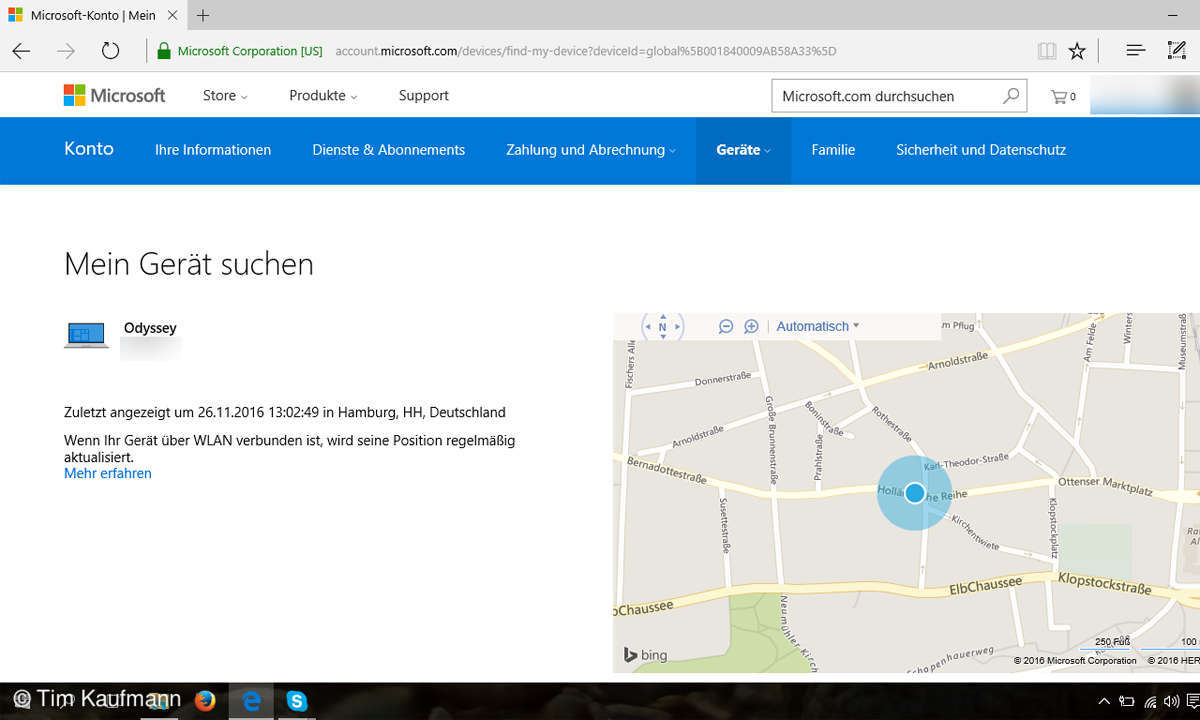Click the address bar URL
This screenshot has height=720, width=1200.
[x=586, y=51]
